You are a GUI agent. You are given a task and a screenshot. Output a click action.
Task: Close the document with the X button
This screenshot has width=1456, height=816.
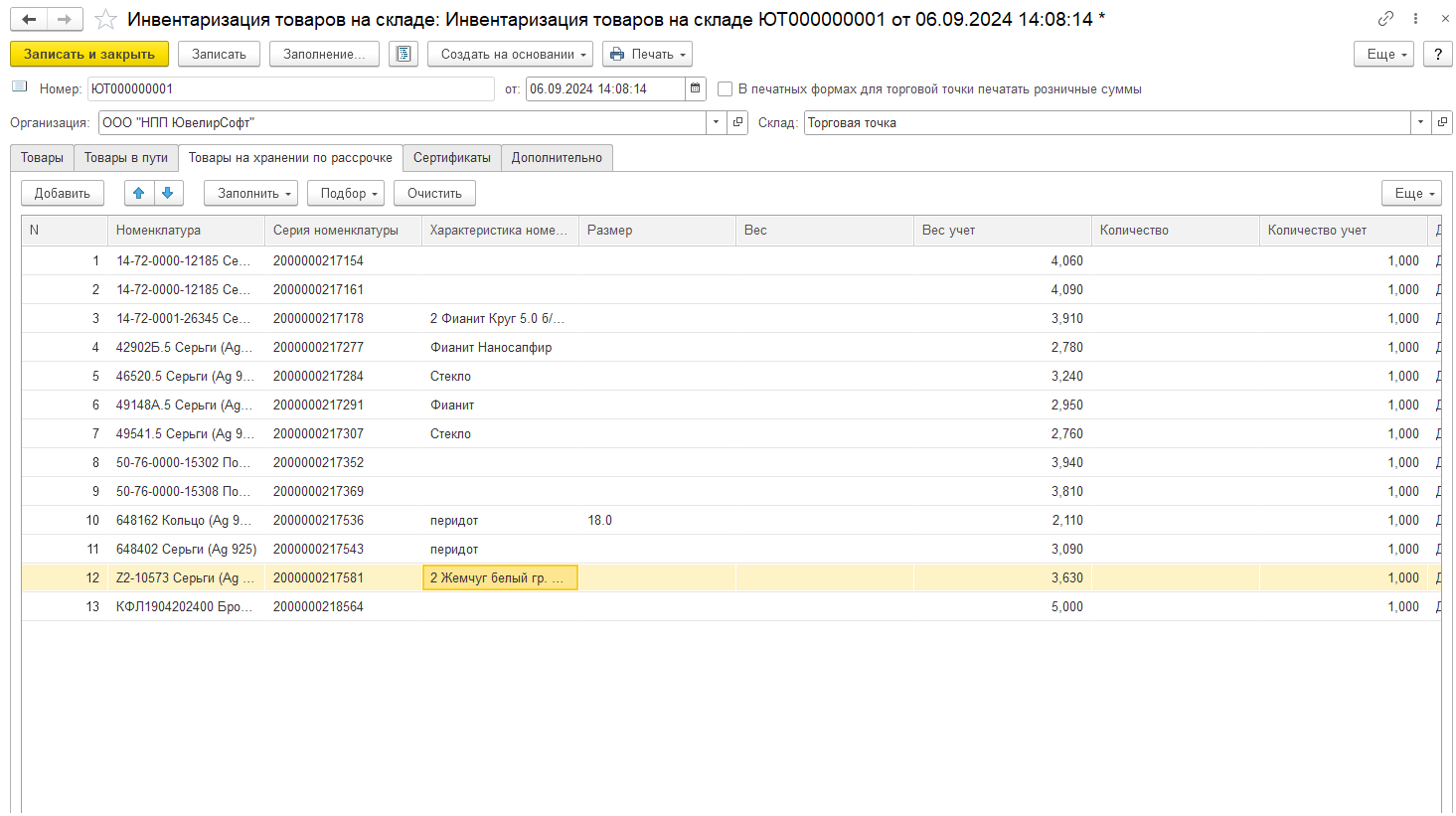pos(1444,19)
